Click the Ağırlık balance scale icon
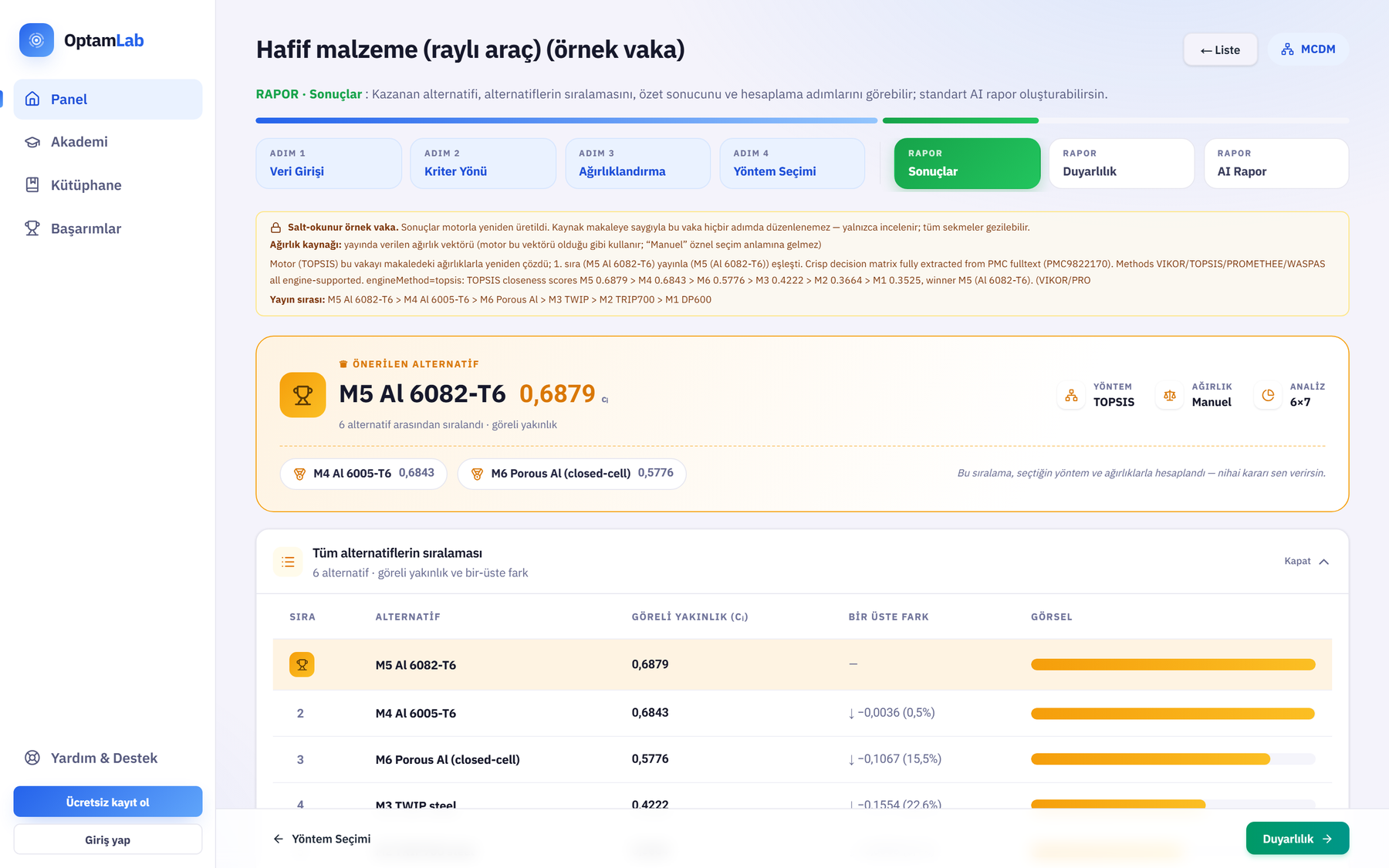 (x=1170, y=395)
